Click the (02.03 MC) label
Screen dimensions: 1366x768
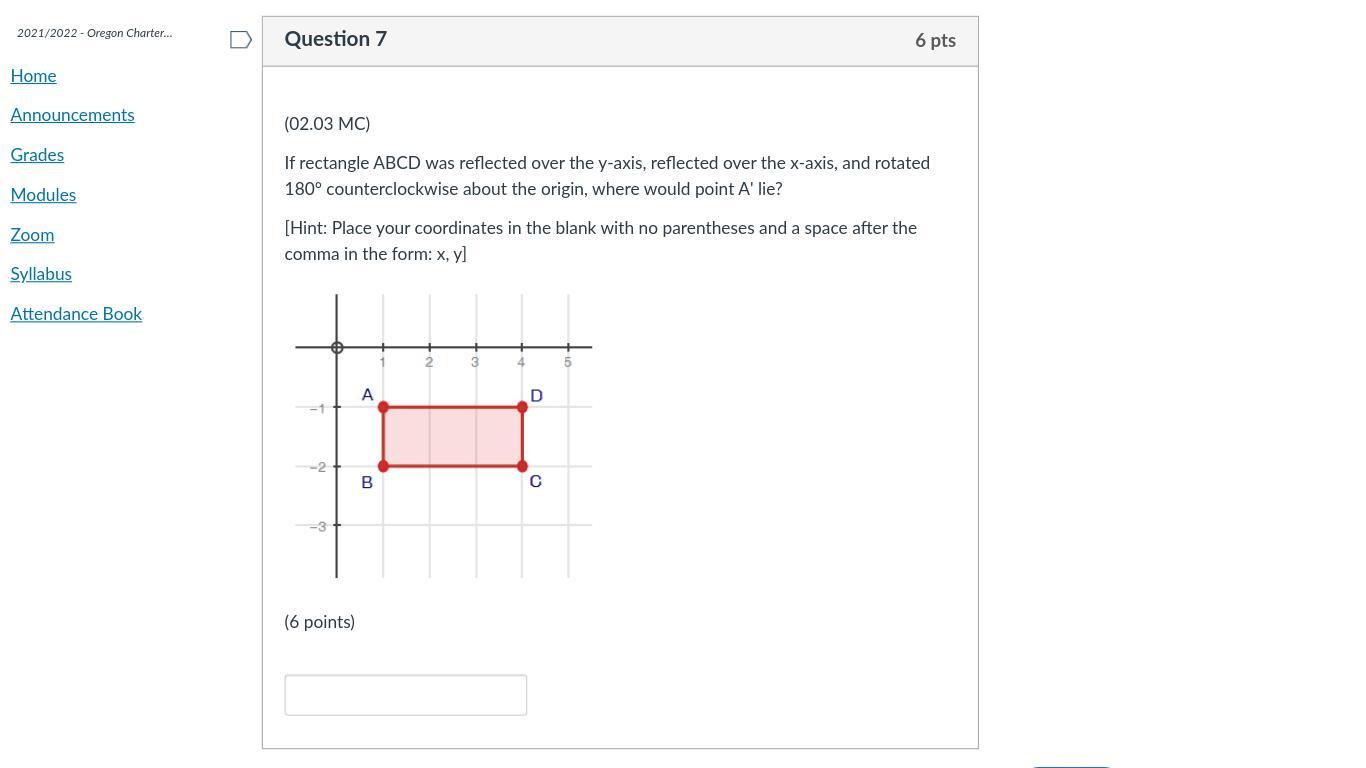[x=327, y=124]
